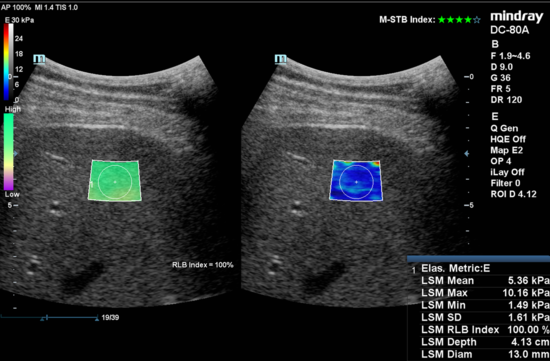This screenshot has height=361, width=550.
Task: Click the LSM Mean 5.36 kPa row
Action: click(x=485, y=281)
